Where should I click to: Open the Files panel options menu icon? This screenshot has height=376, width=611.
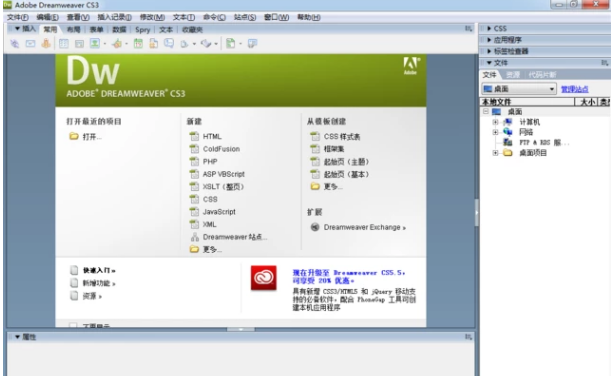pos(604,63)
